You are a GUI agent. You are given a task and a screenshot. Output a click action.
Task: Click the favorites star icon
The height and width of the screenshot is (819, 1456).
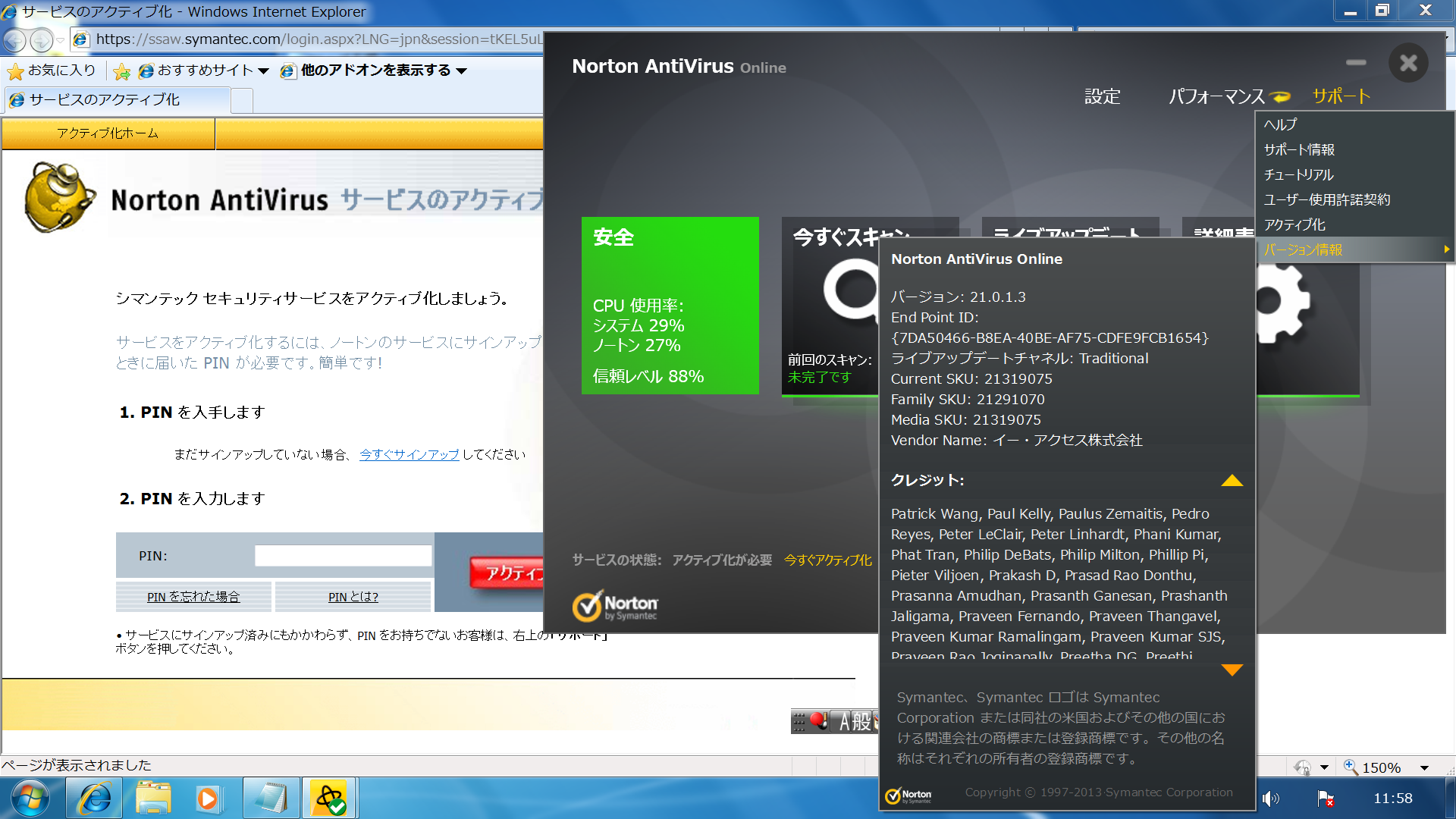16,71
